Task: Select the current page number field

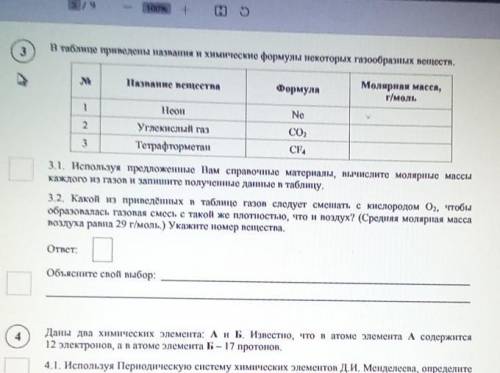Action: coord(74,5)
